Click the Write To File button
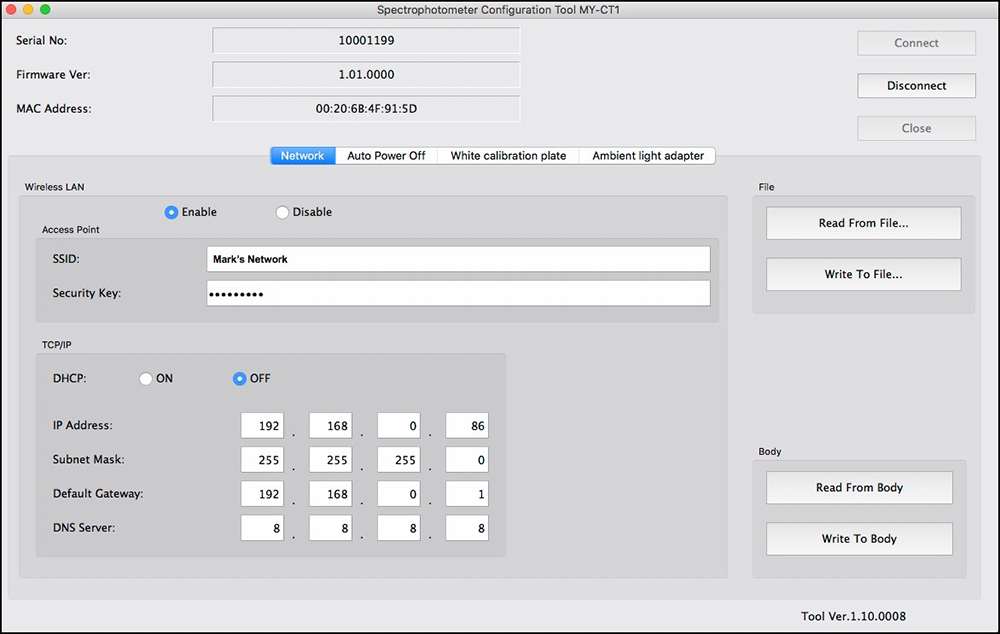Viewport: 1000px width, 634px height. click(x=863, y=274)
